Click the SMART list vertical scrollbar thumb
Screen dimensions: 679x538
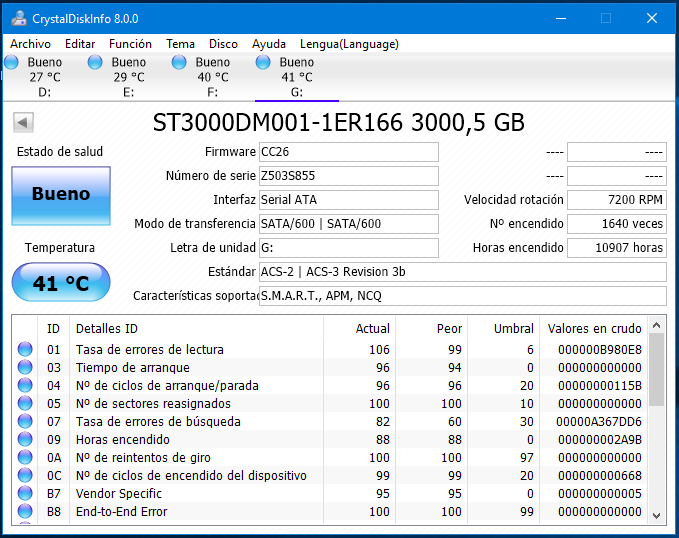[x=656, y=369]
